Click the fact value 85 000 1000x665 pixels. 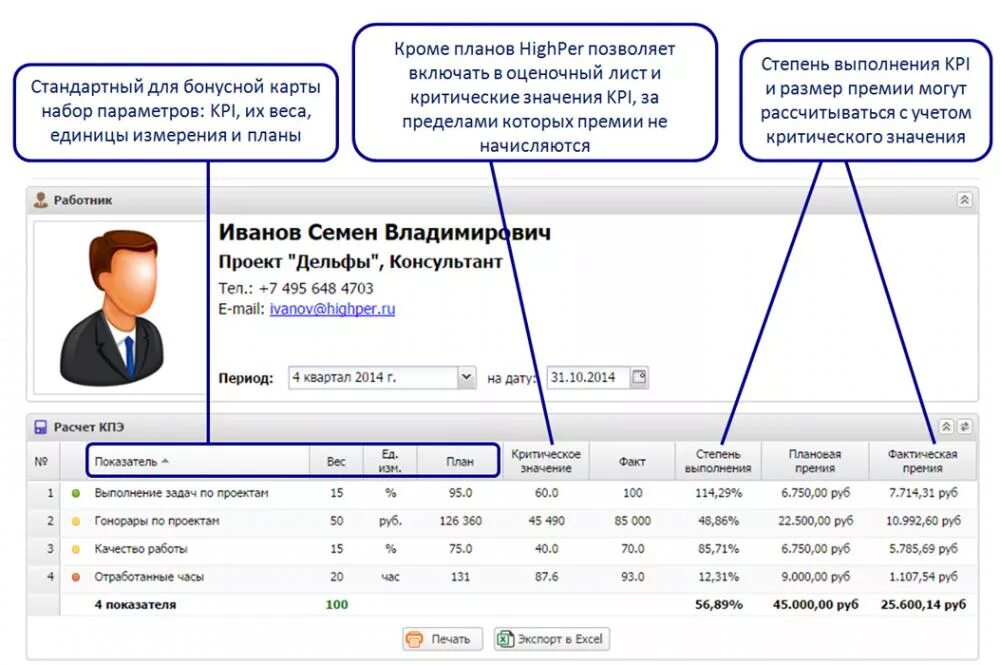633,521
